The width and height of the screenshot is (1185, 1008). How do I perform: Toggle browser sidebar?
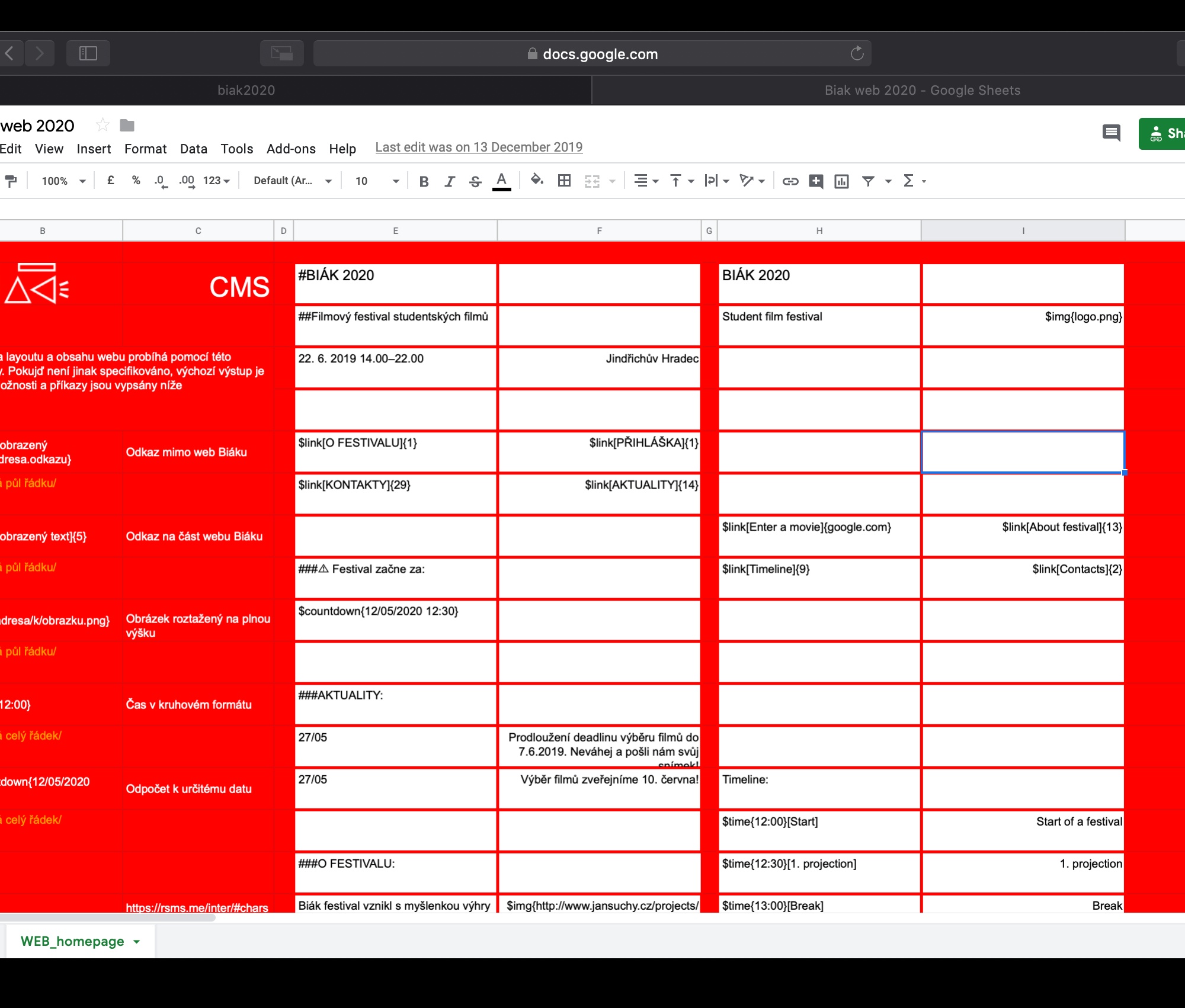(88, 53)
